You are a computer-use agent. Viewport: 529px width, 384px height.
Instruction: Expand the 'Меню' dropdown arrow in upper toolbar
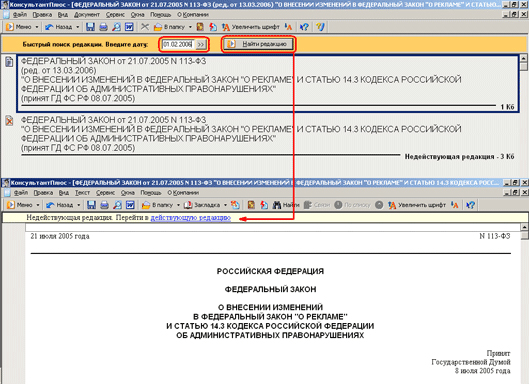coord(37,27)
